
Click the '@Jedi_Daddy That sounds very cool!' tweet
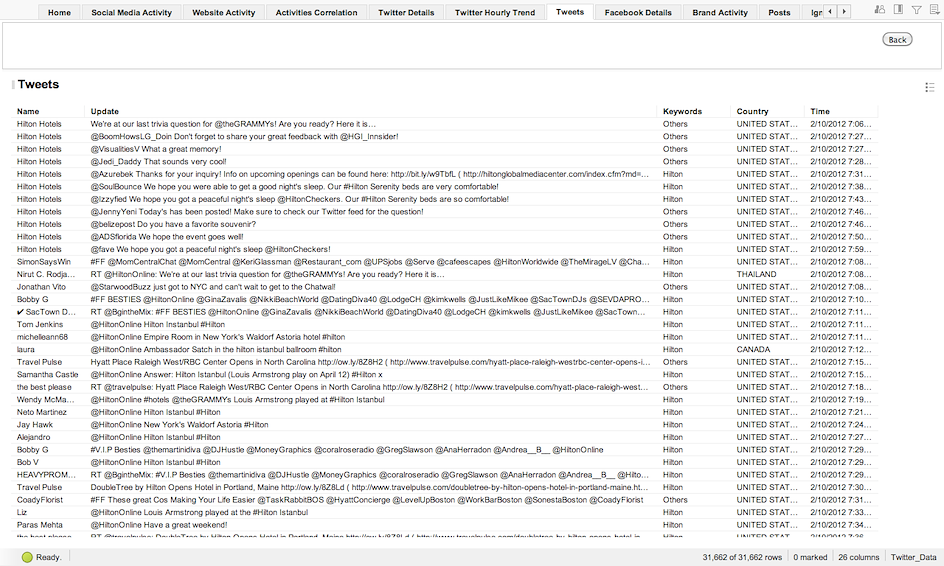click(158, 161)
